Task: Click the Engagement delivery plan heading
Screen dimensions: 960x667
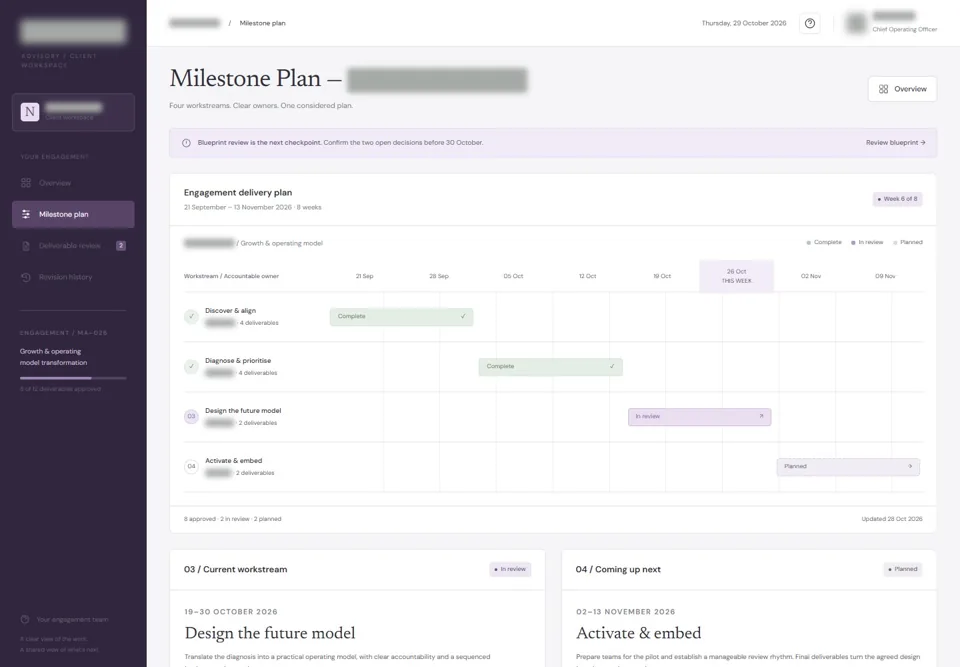Action: (x=238, y=193)
